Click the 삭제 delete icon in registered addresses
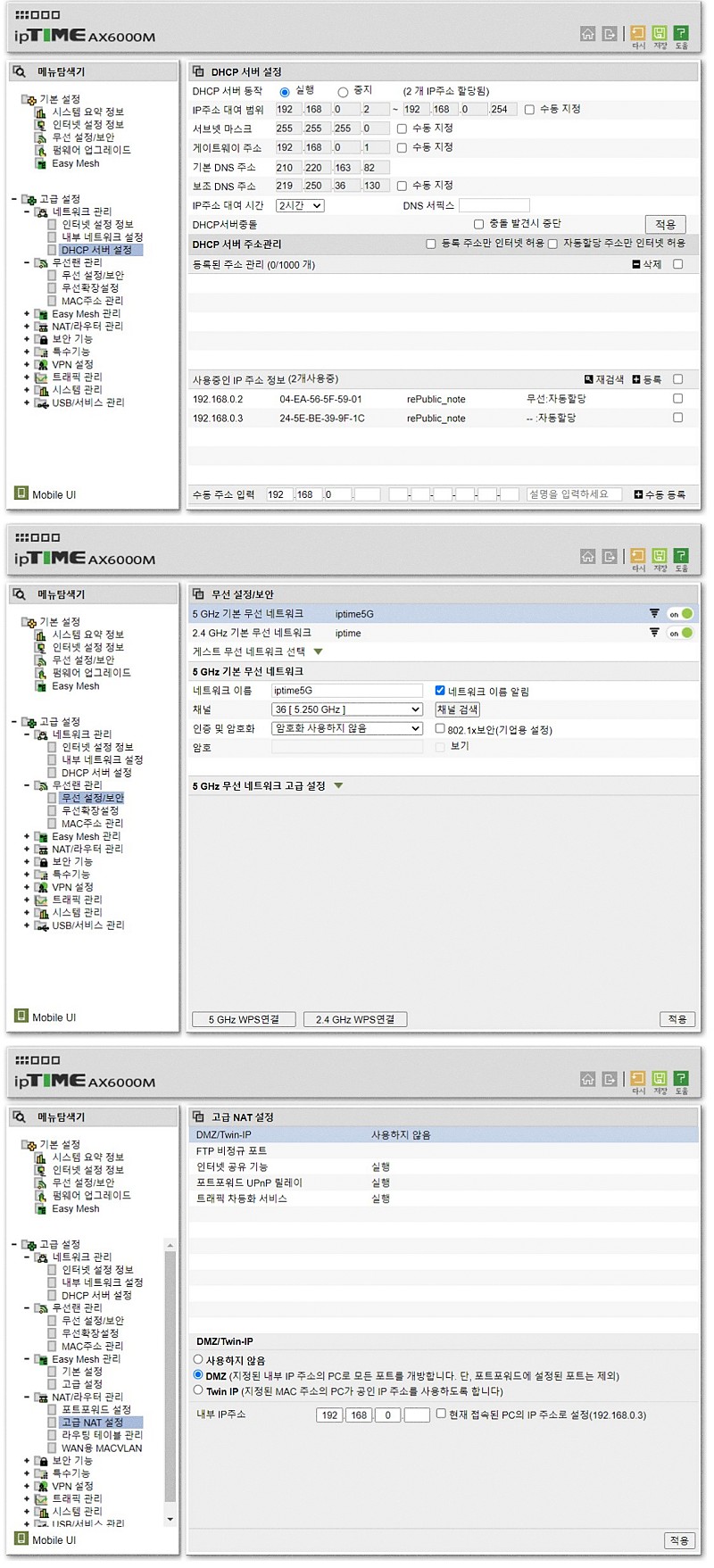The width and height of the screenshot is (714, 1568). 636,264
